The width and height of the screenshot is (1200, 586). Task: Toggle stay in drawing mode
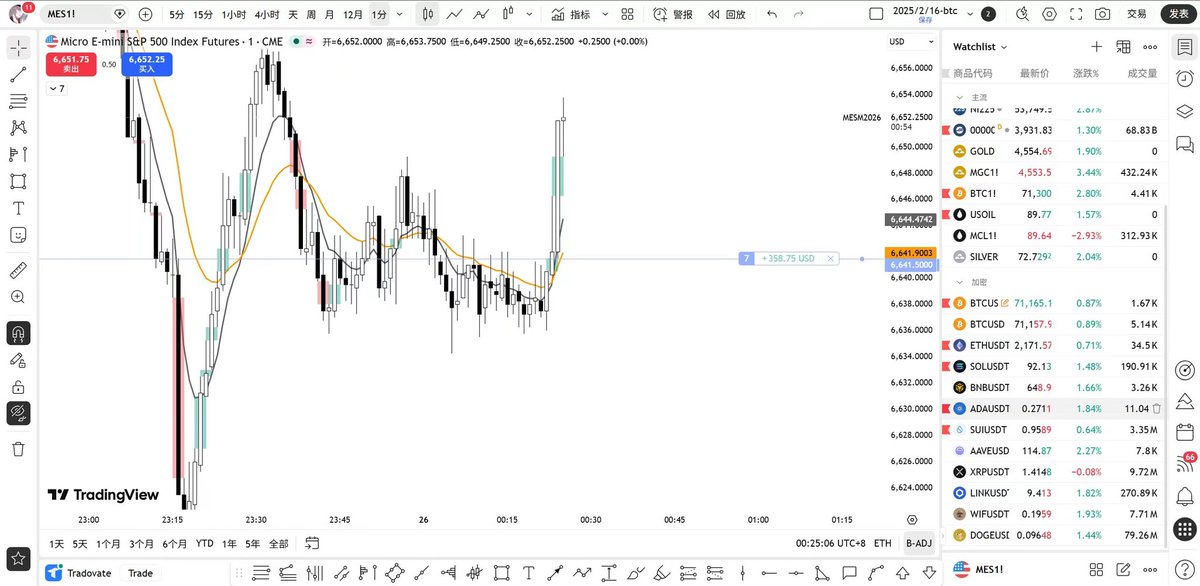18,360
